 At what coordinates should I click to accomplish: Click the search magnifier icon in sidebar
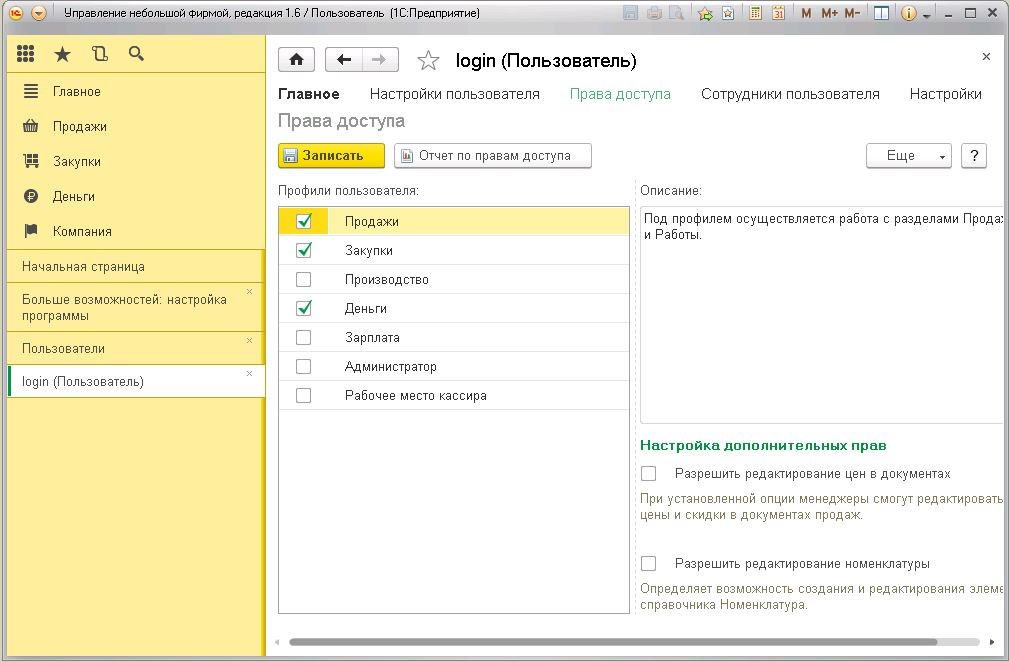[136, 54]
